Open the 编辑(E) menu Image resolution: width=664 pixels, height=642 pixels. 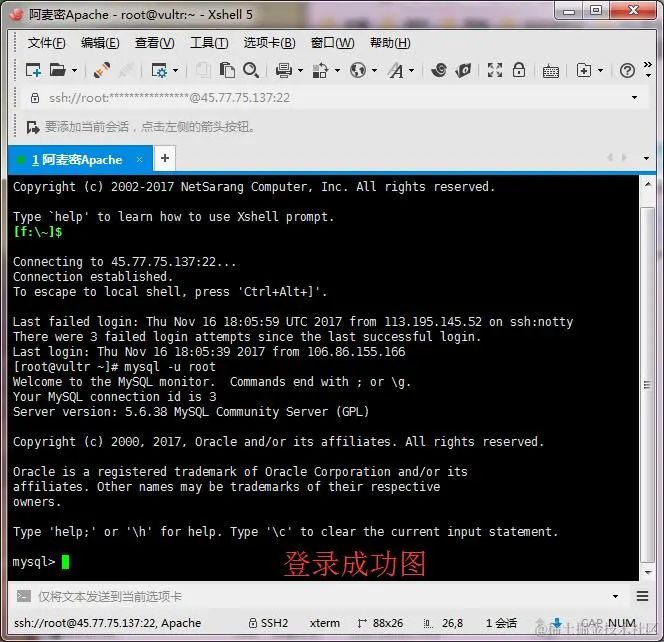(x=100, y=43)
